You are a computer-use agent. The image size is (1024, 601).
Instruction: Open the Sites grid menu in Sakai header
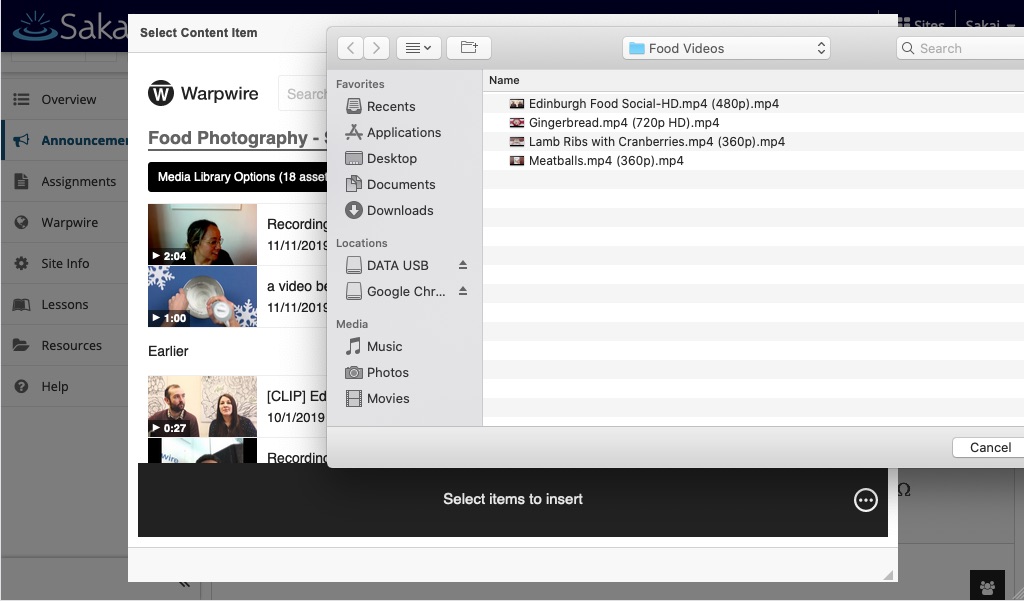click(921, 24)
